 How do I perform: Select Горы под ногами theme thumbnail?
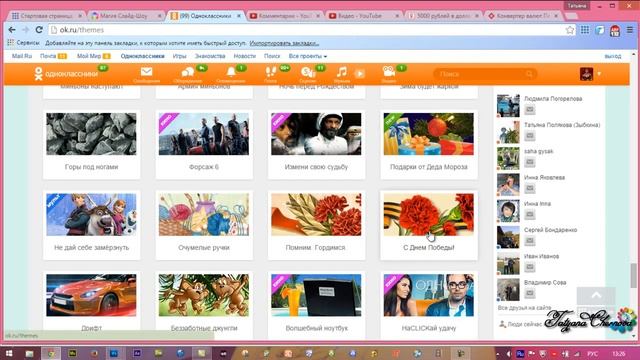[x=91, y=134]
